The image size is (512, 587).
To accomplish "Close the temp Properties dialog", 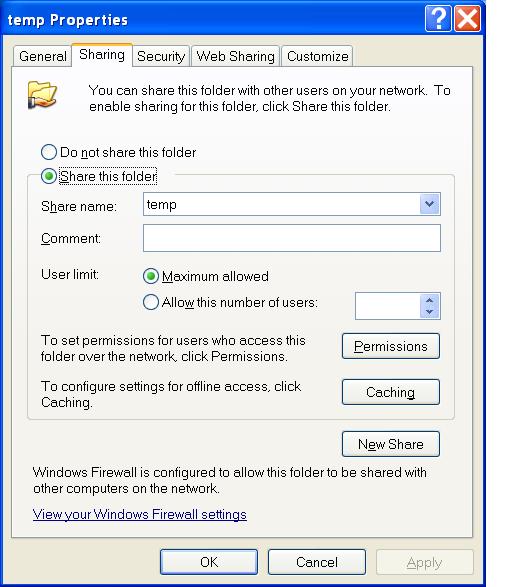I will pyautogui.click(x=467, y=18).
